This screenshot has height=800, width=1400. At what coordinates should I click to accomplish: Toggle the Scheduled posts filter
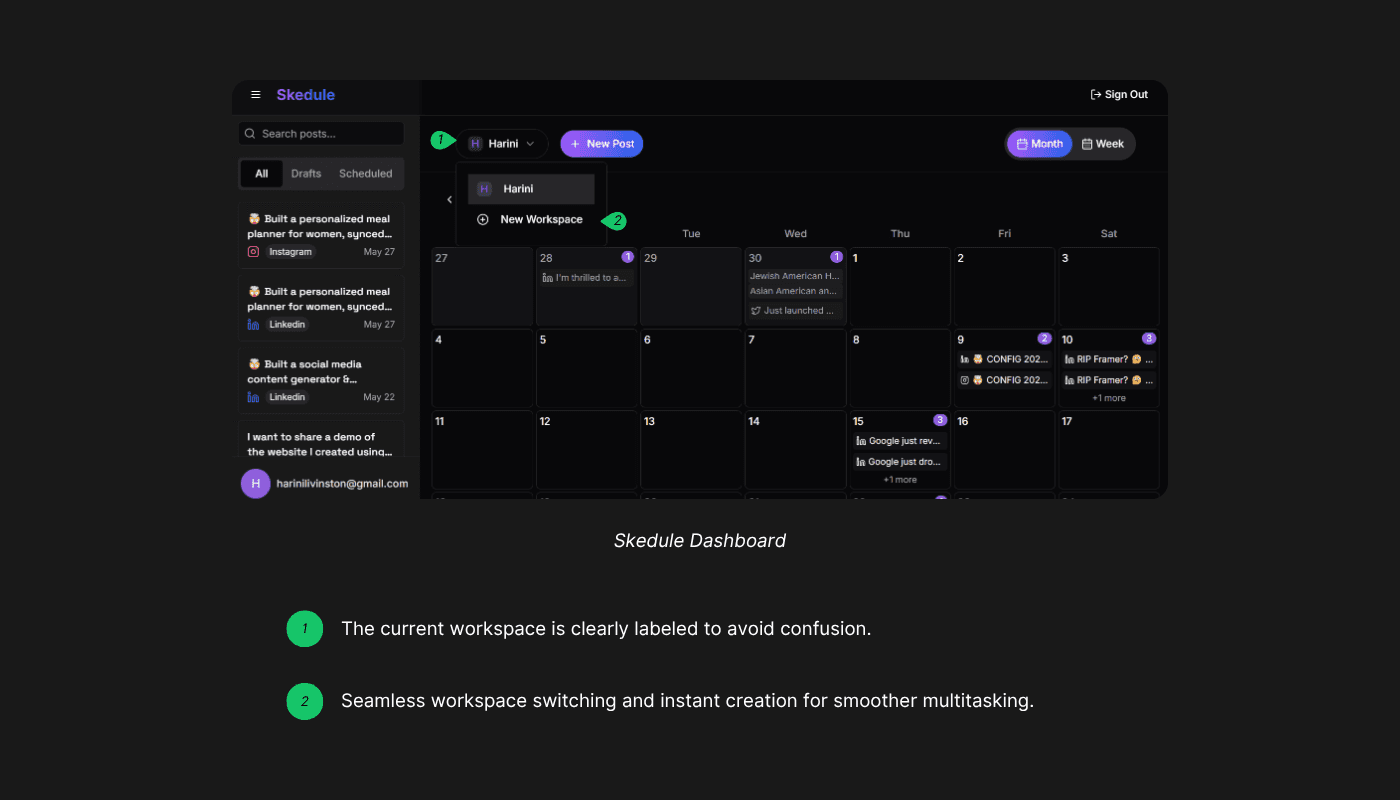(x=364, y=173)
